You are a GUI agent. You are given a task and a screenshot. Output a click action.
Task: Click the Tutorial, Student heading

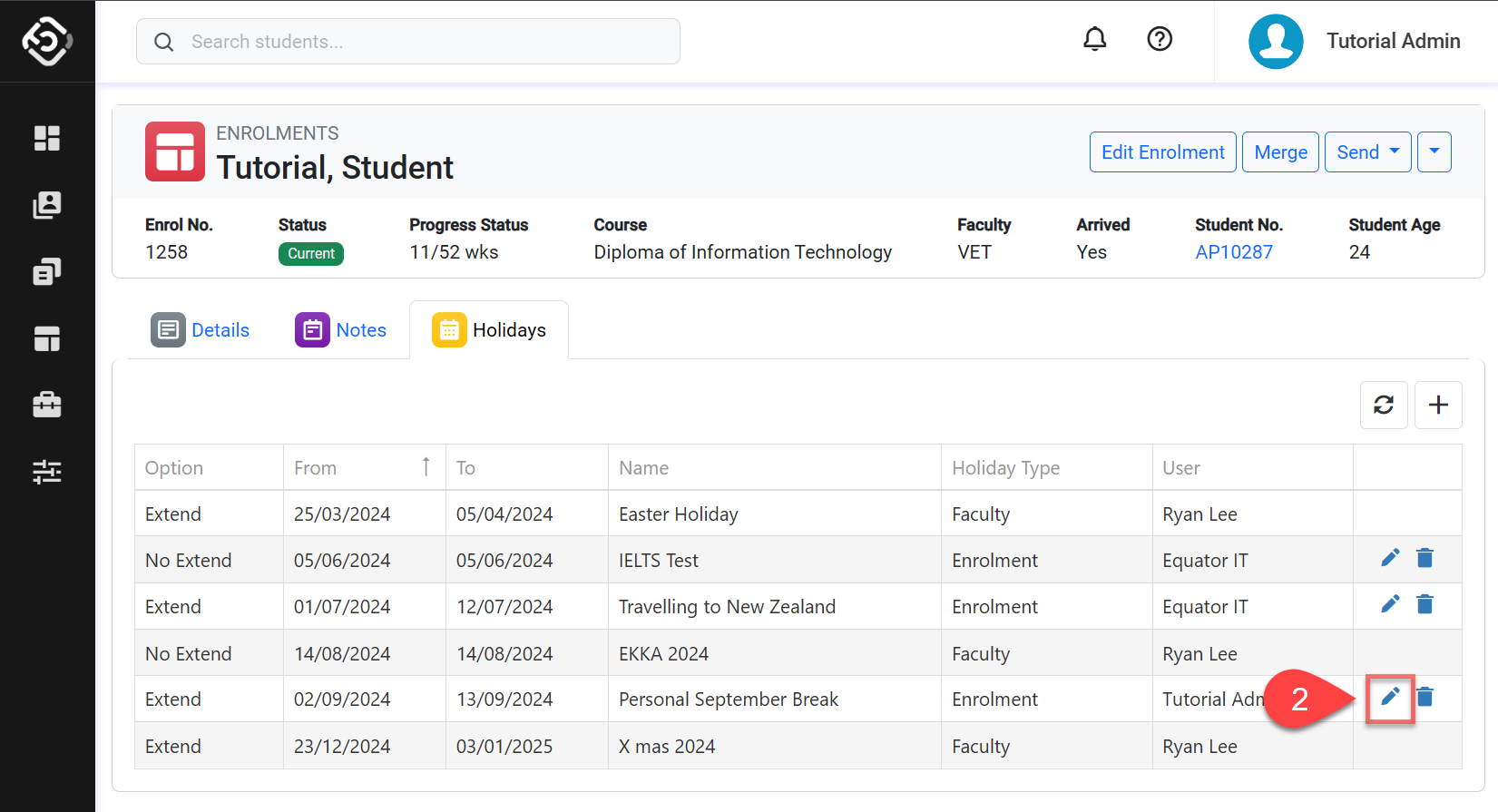click(335, 168)
